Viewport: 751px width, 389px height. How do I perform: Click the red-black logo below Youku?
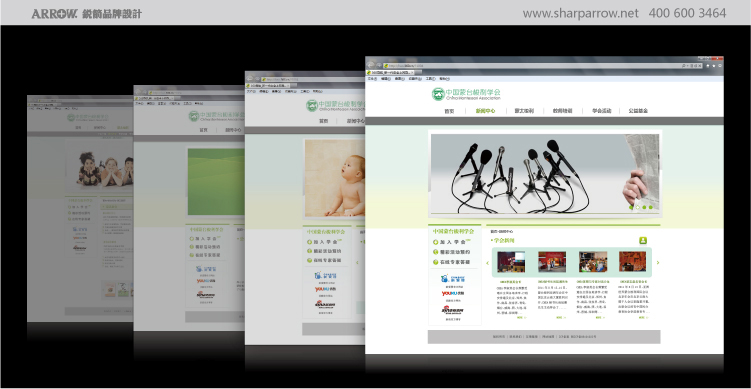pos(453,310)
